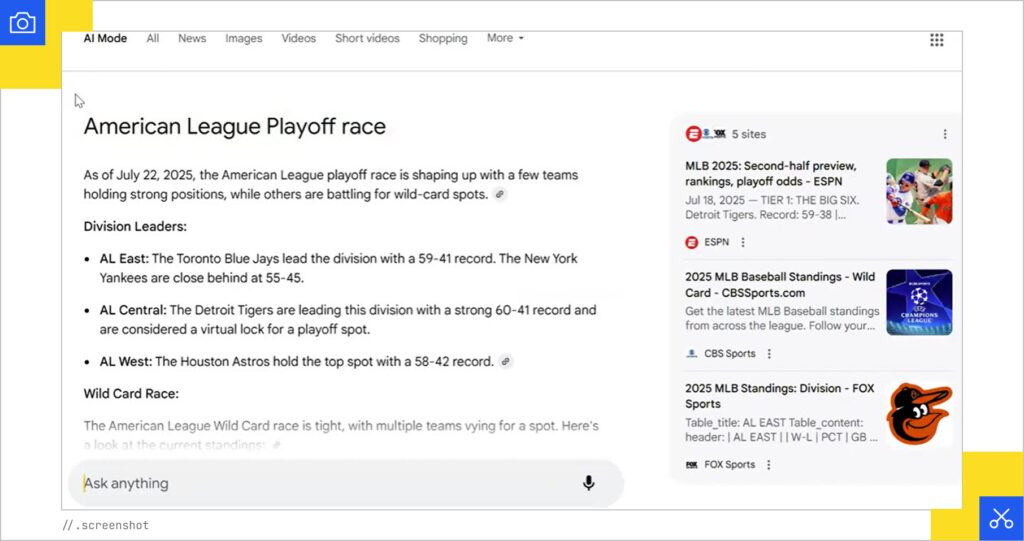Switch to the All tab
1024x541 pixels.
click(x=153, y=39)
